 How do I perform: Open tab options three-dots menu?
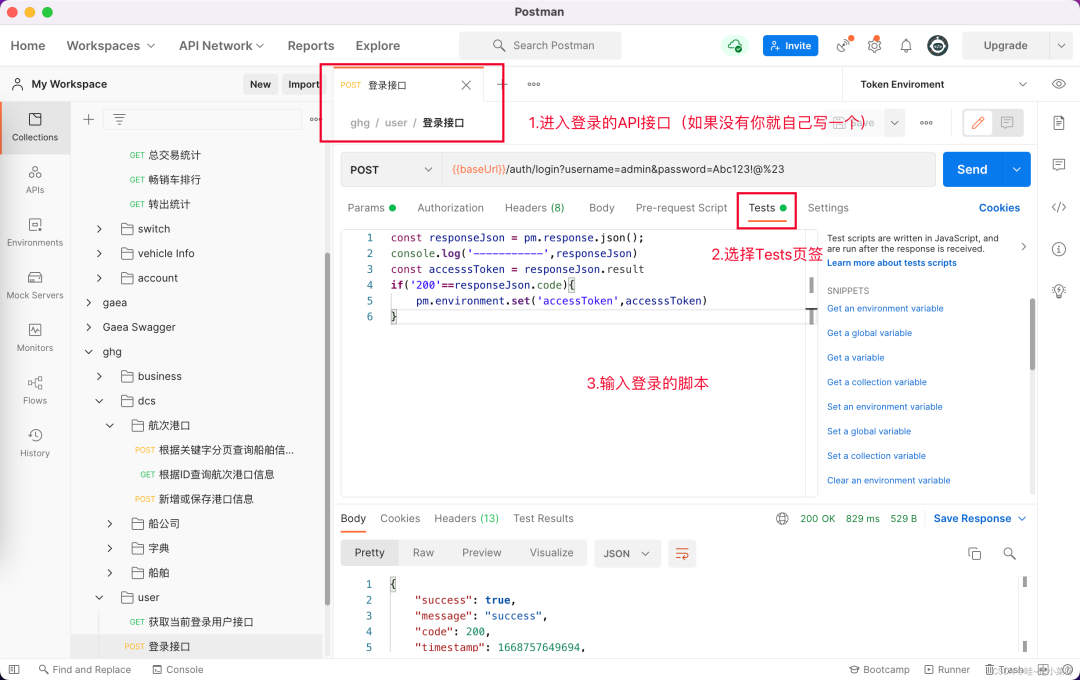pyautogui.click(x=533, y=85)
